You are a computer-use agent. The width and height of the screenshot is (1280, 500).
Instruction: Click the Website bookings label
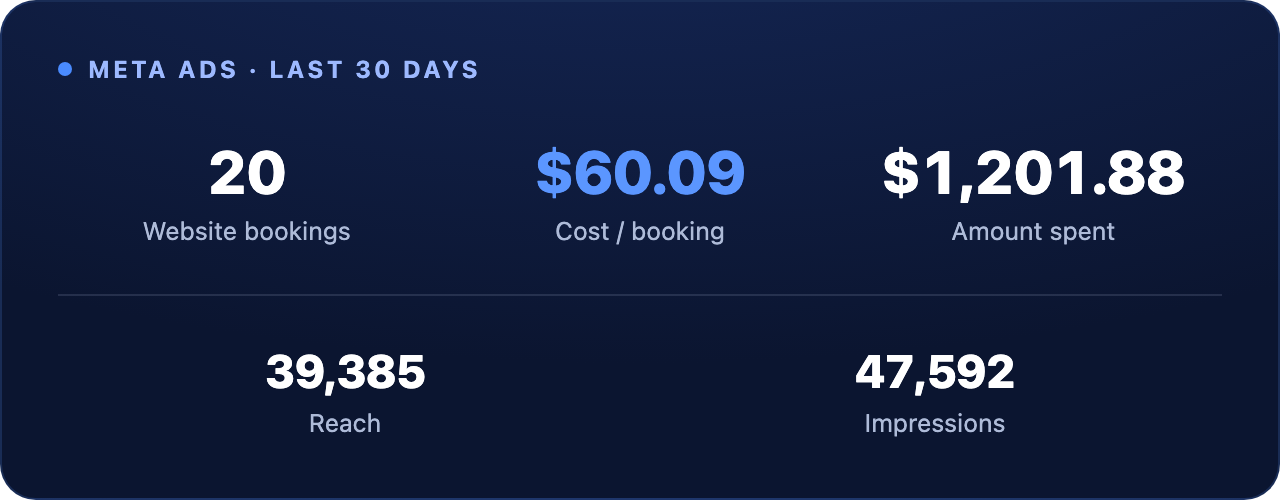247,232
